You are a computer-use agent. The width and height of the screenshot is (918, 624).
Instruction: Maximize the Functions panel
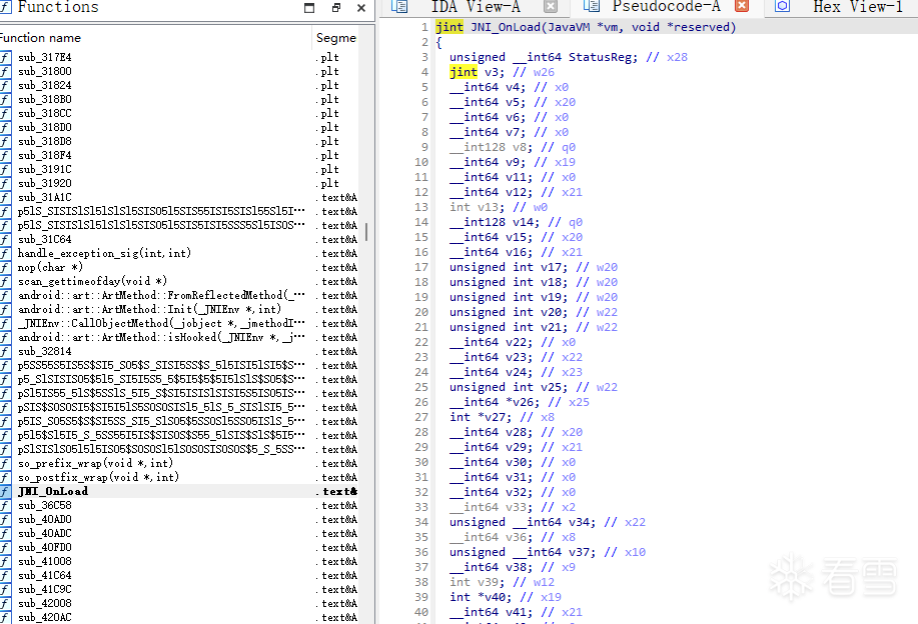click(x=309, y=8)
